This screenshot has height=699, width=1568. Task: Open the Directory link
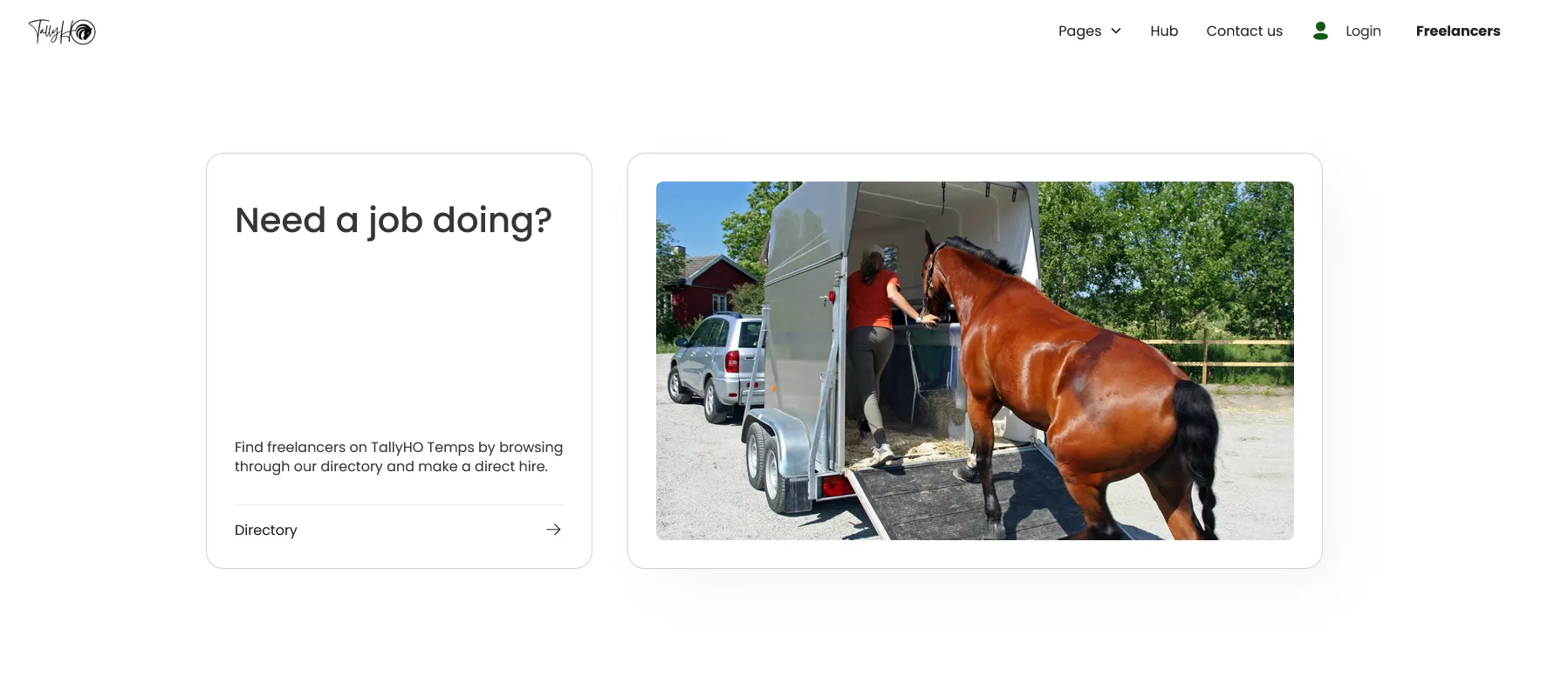(x=266, y=530)
